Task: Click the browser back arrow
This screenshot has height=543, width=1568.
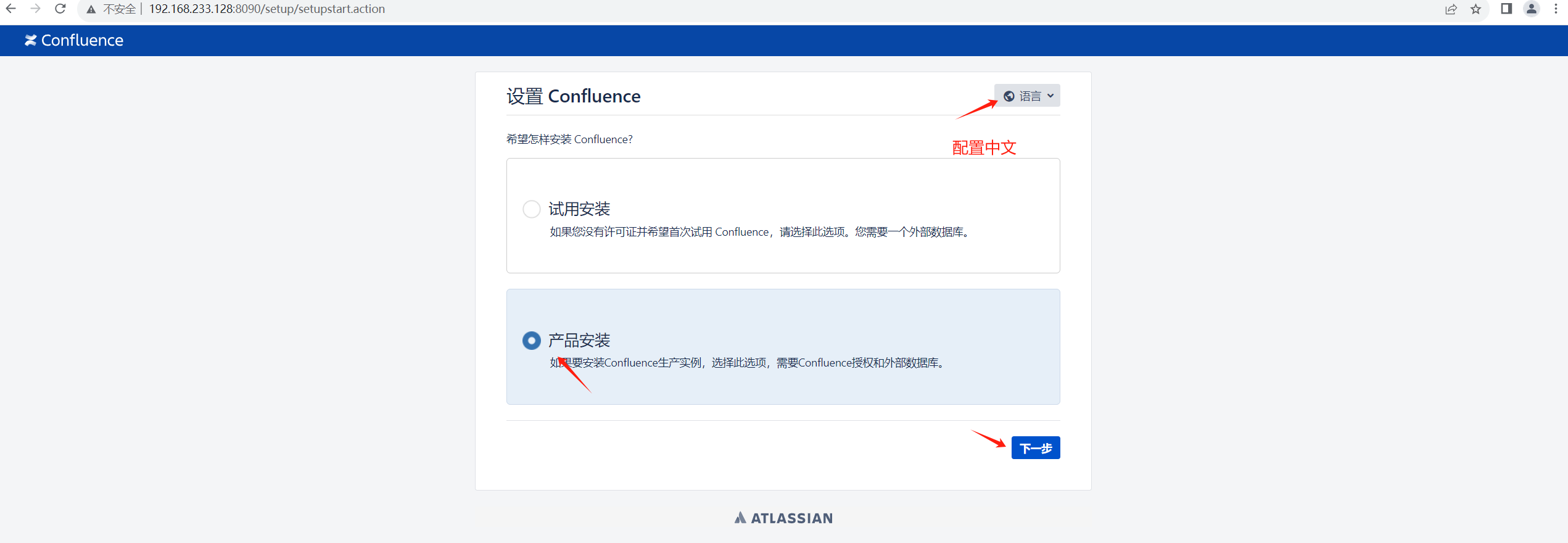Action: pos(10,9)
